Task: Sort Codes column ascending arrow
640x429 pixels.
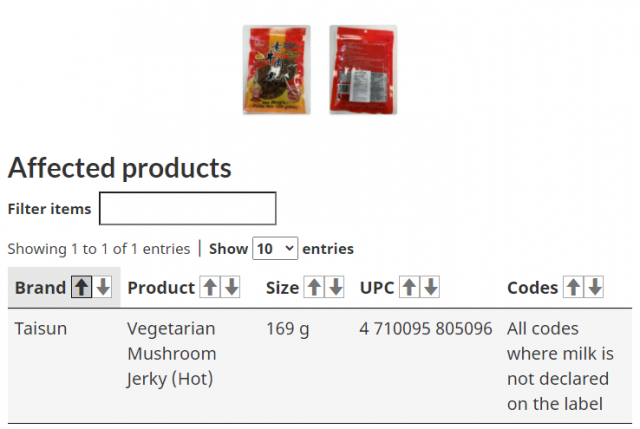Action: [x=573, y=287]
